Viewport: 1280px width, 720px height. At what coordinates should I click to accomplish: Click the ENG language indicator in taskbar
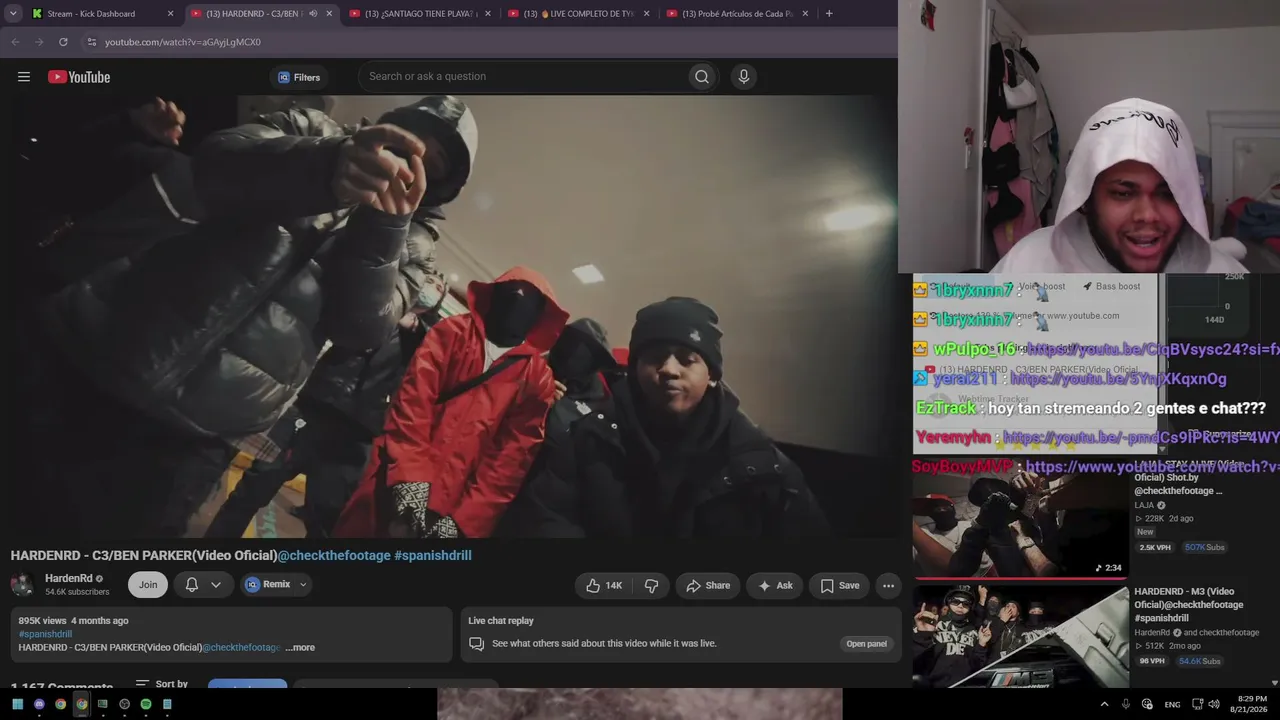pos(1172,705)
